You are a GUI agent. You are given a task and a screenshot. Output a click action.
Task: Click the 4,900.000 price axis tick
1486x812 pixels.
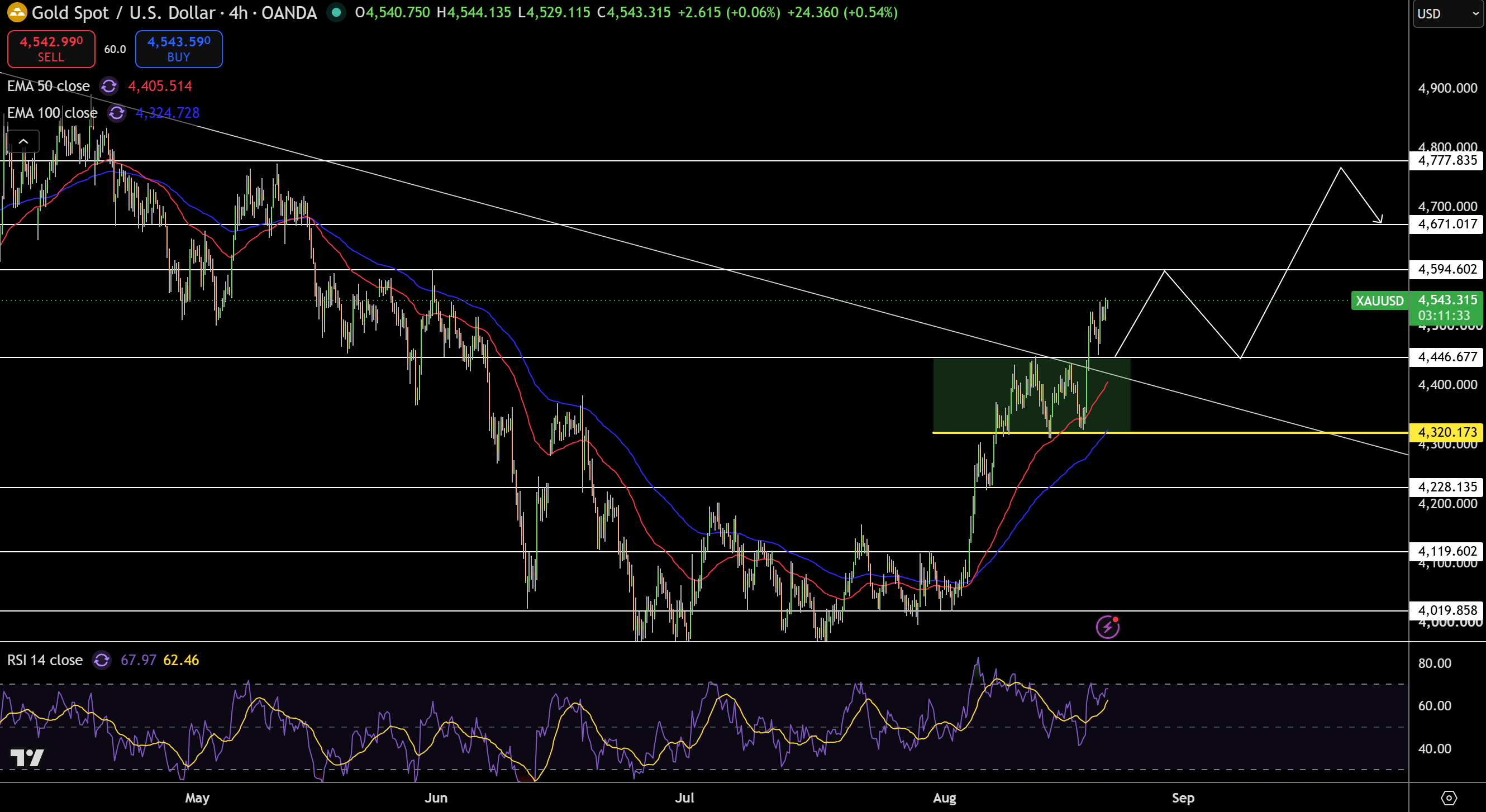1447,88
